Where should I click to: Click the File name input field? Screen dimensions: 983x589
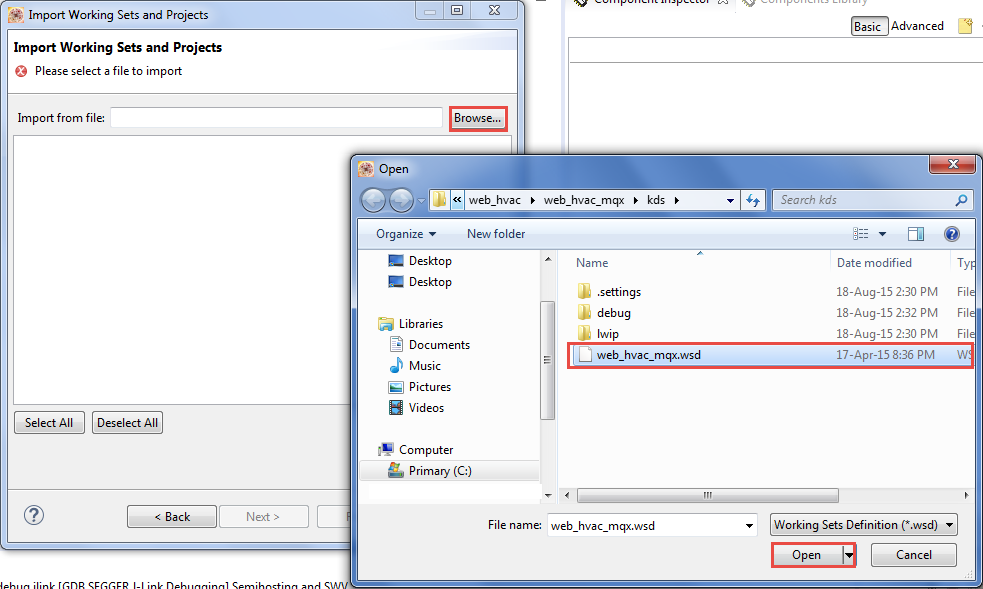point(644,526)
